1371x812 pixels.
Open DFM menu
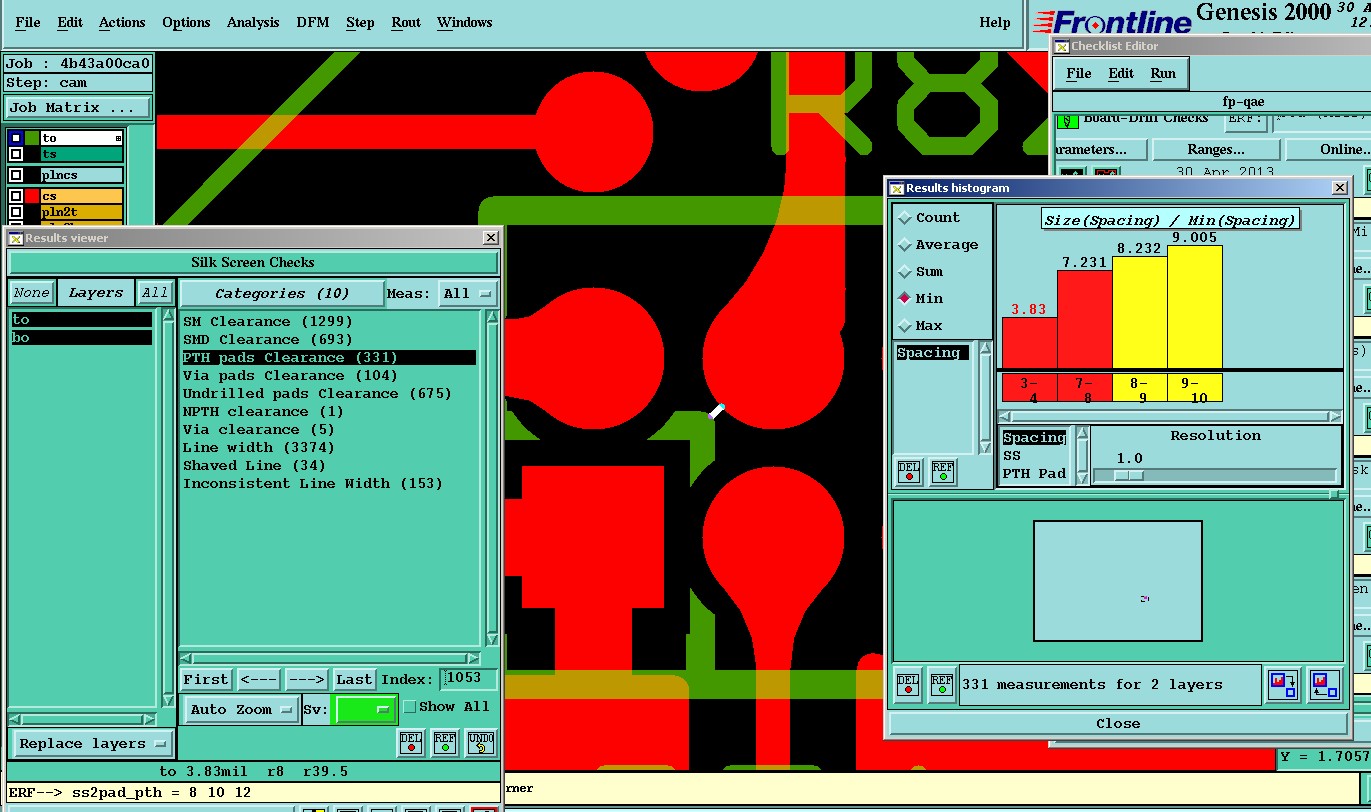pos(313,22)
